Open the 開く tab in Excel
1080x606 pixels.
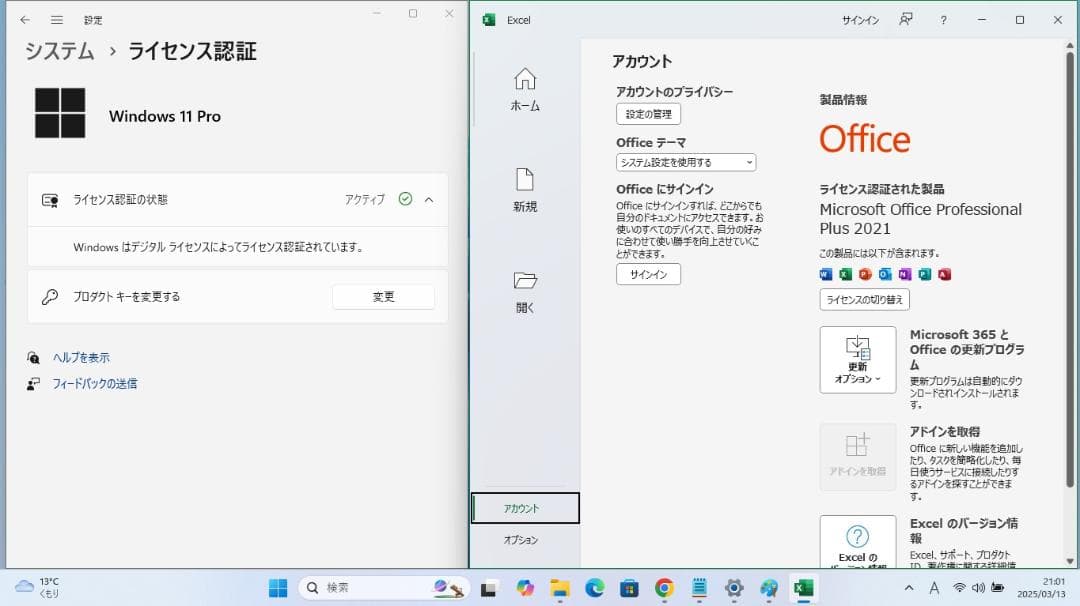click(525, 291)
